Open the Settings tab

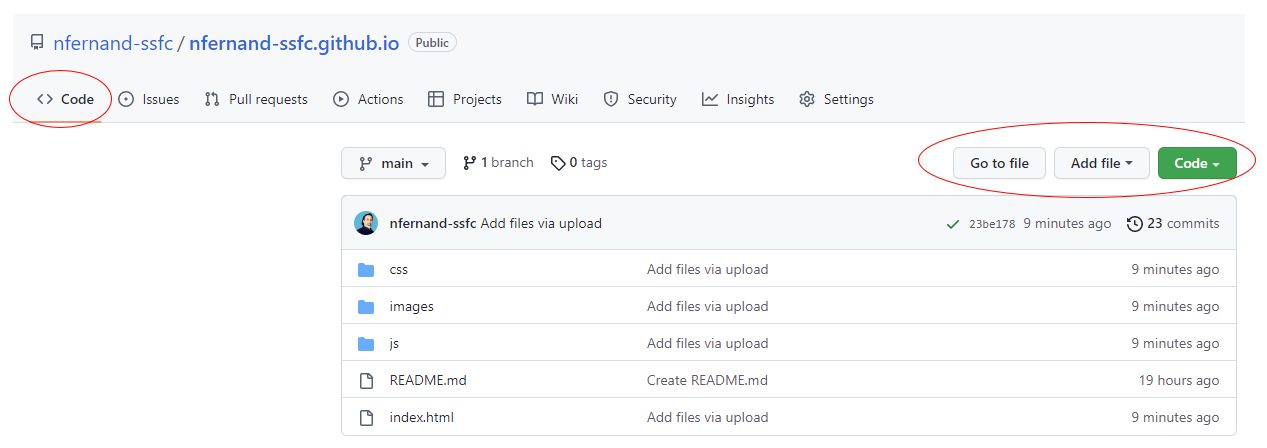coord(836,99)
